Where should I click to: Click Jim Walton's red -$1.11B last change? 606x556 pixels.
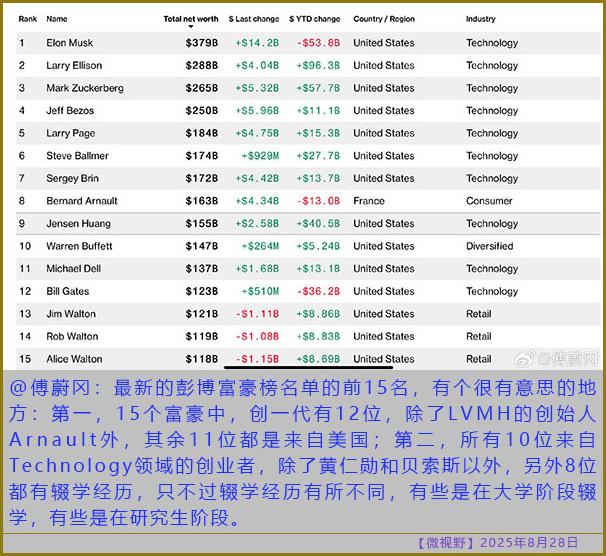[x=256, y=314]
